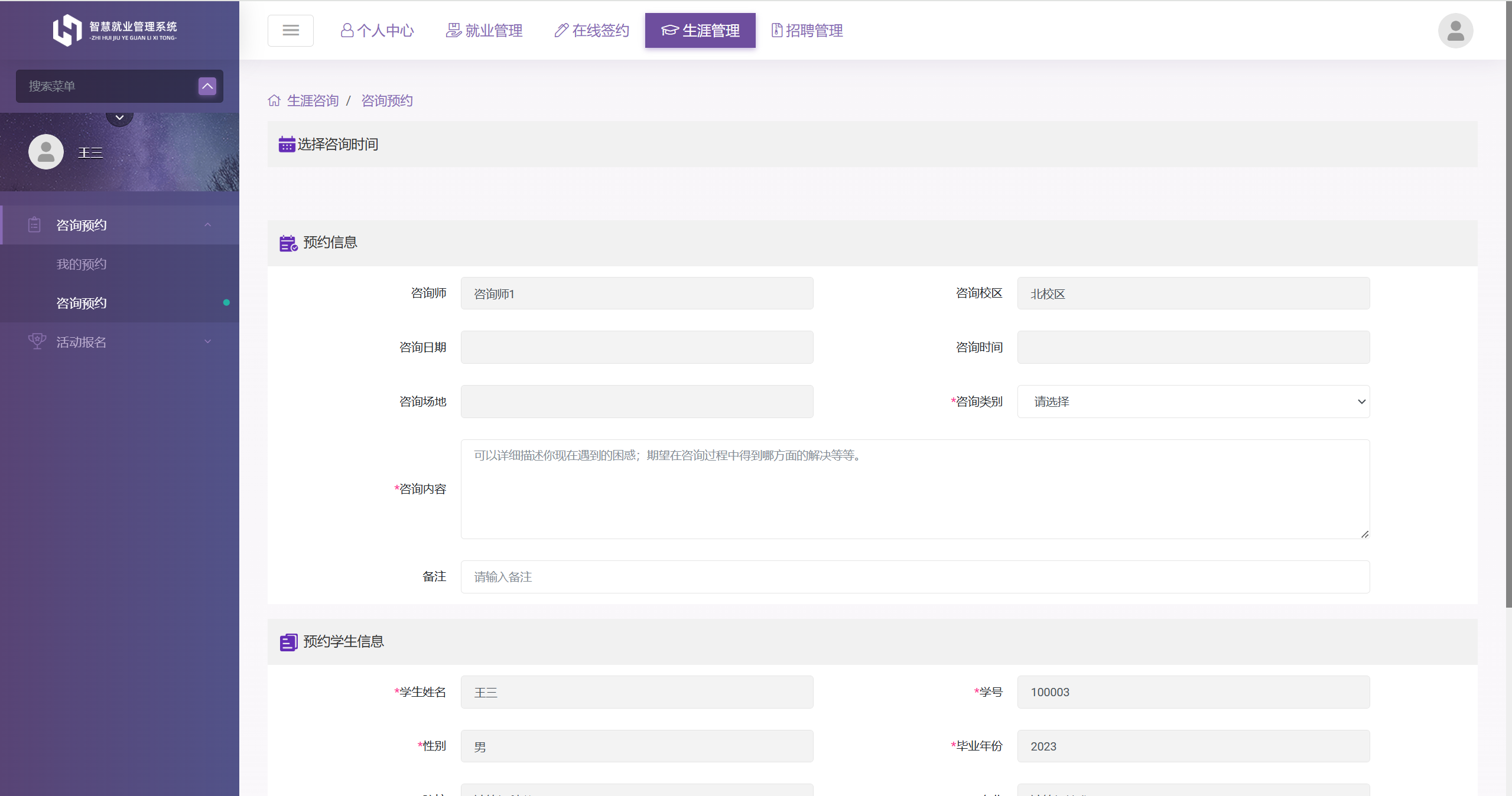Viewport: 1512px width, 796px height.
Task: Click the sidebar profile avatar for 王三
Action: tap(46, 152)
